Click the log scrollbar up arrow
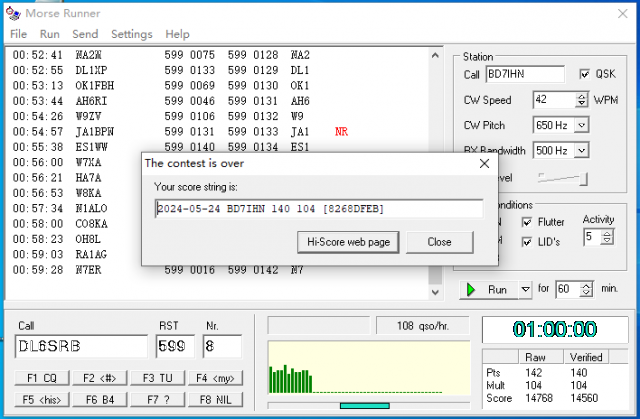640x419 pixels. 435,55
